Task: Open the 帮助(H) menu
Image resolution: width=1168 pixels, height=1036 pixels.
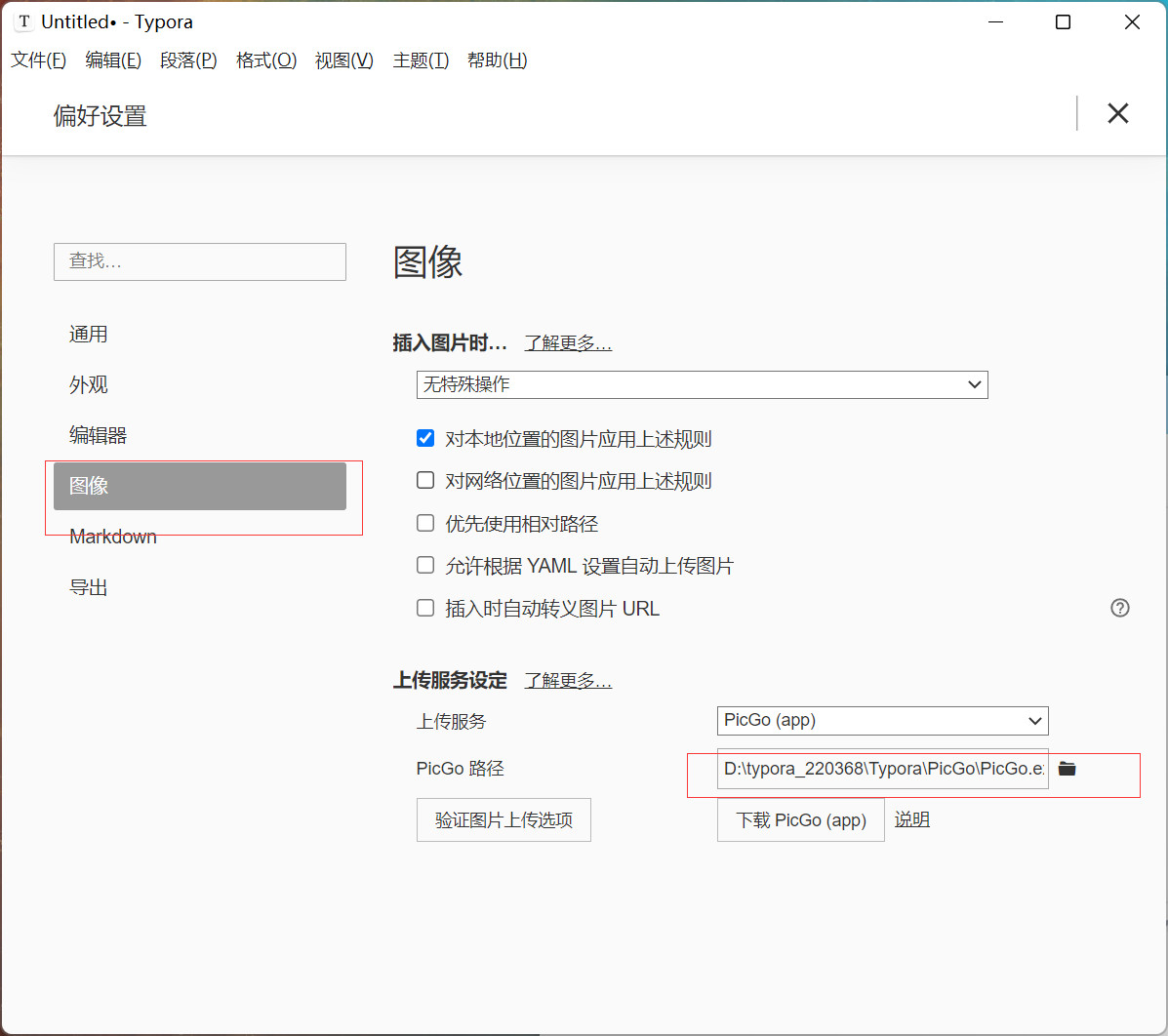Action: [x=498, y=60]
